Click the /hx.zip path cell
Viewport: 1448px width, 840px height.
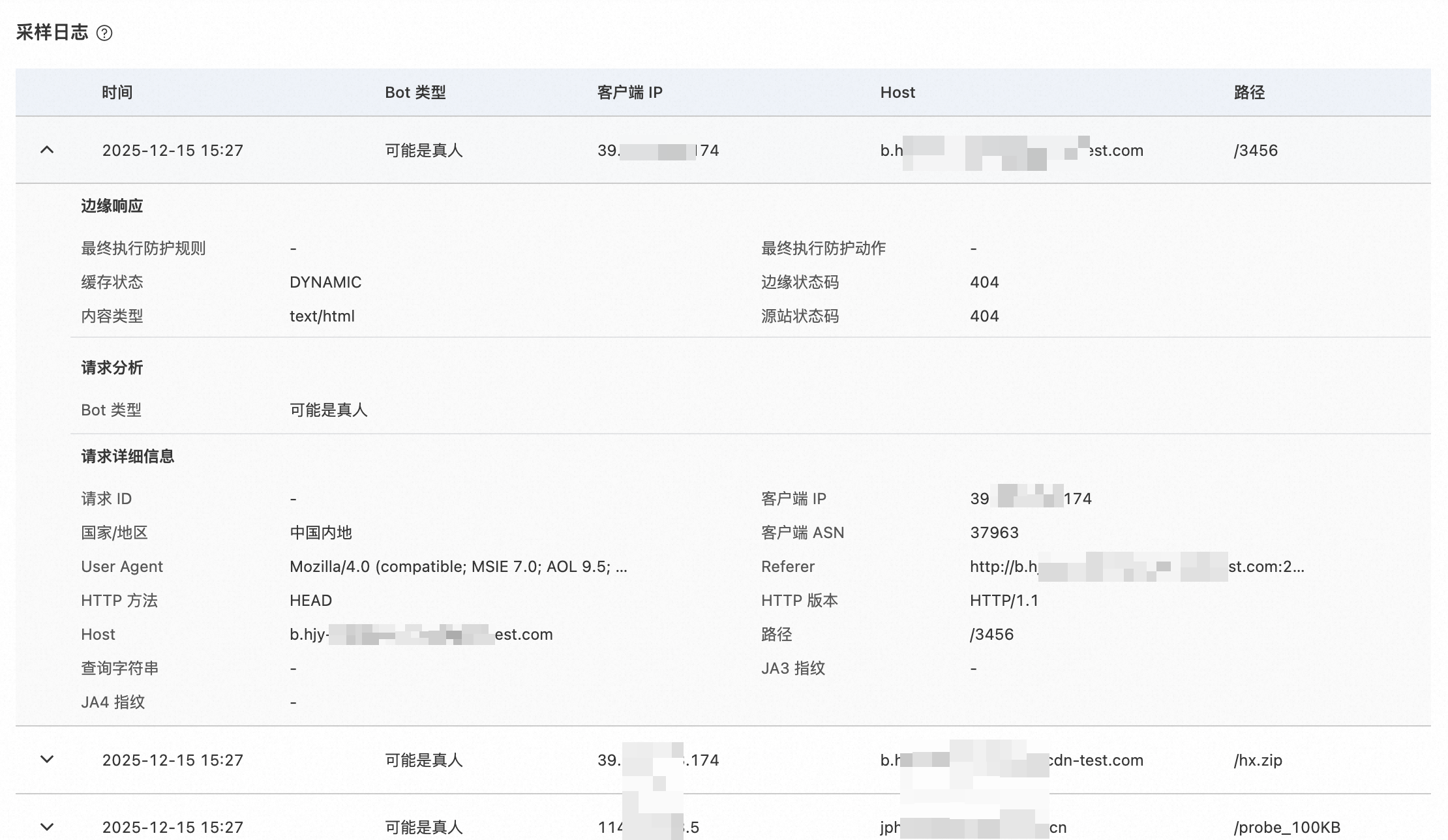pos(1258,760)
